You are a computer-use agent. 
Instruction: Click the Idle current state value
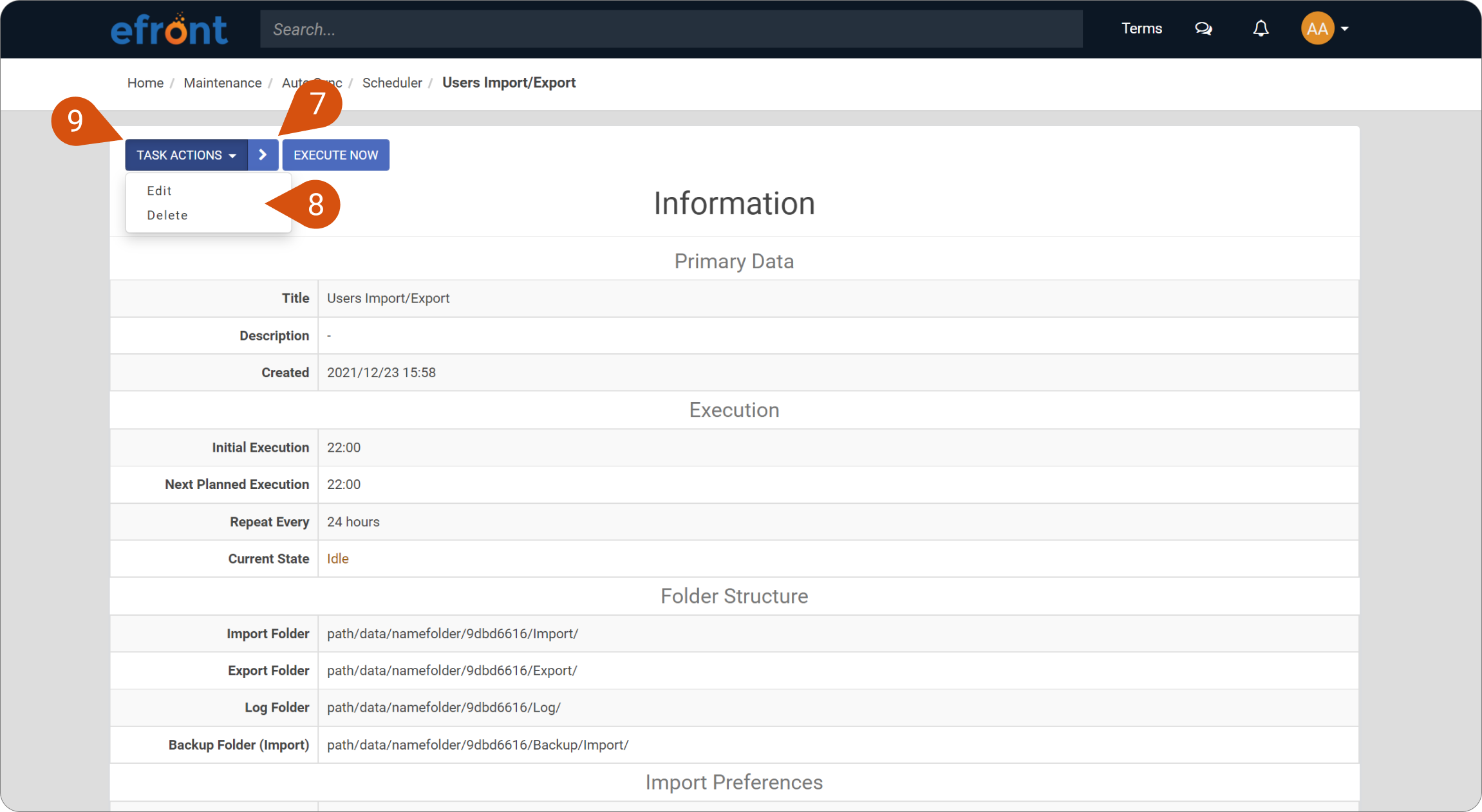click(338, 558)
